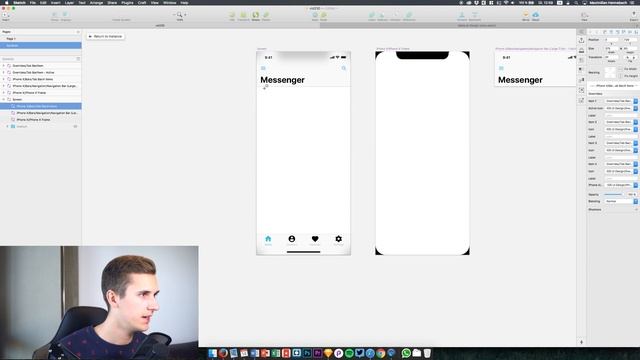The height and width of the screenshot is (360, 640).
Task: Click the zoom out minus button
Action: 174,15
